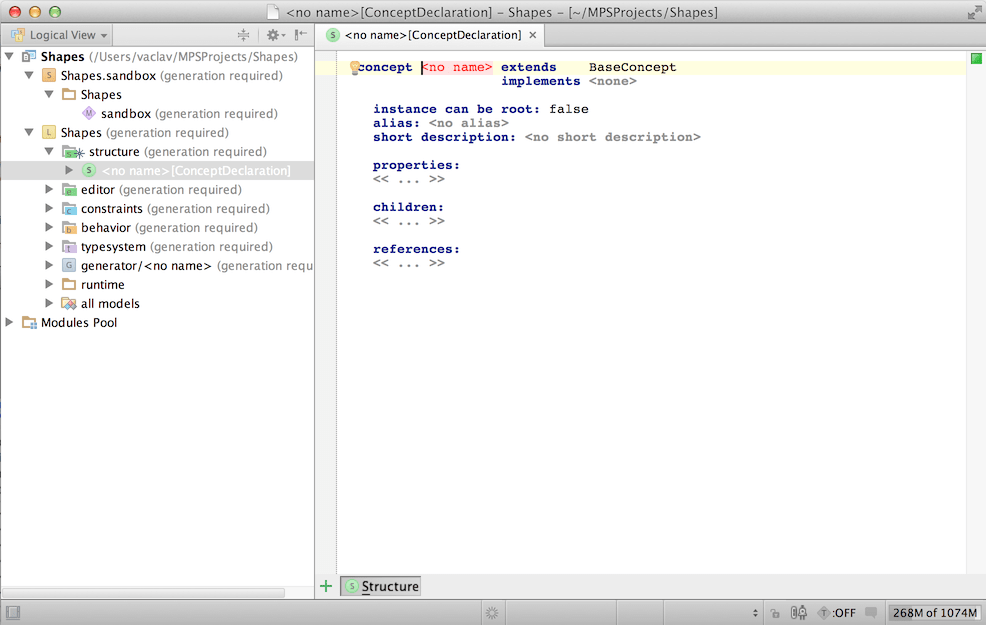Close the <no name>[ConceptDeclaration] editor tab
Viewport: 986px width, 625px height.
coord(533,35)
